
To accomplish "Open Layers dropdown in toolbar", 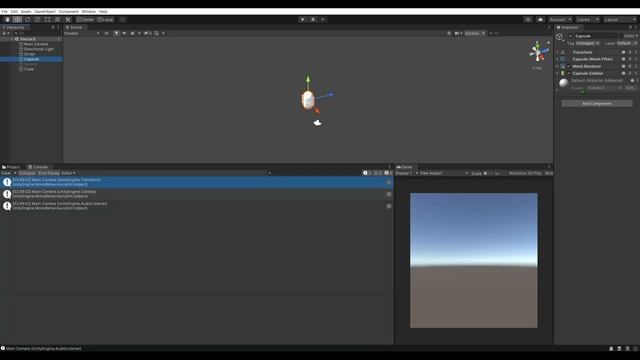I will pyautogui.click(x=587, y=20).
